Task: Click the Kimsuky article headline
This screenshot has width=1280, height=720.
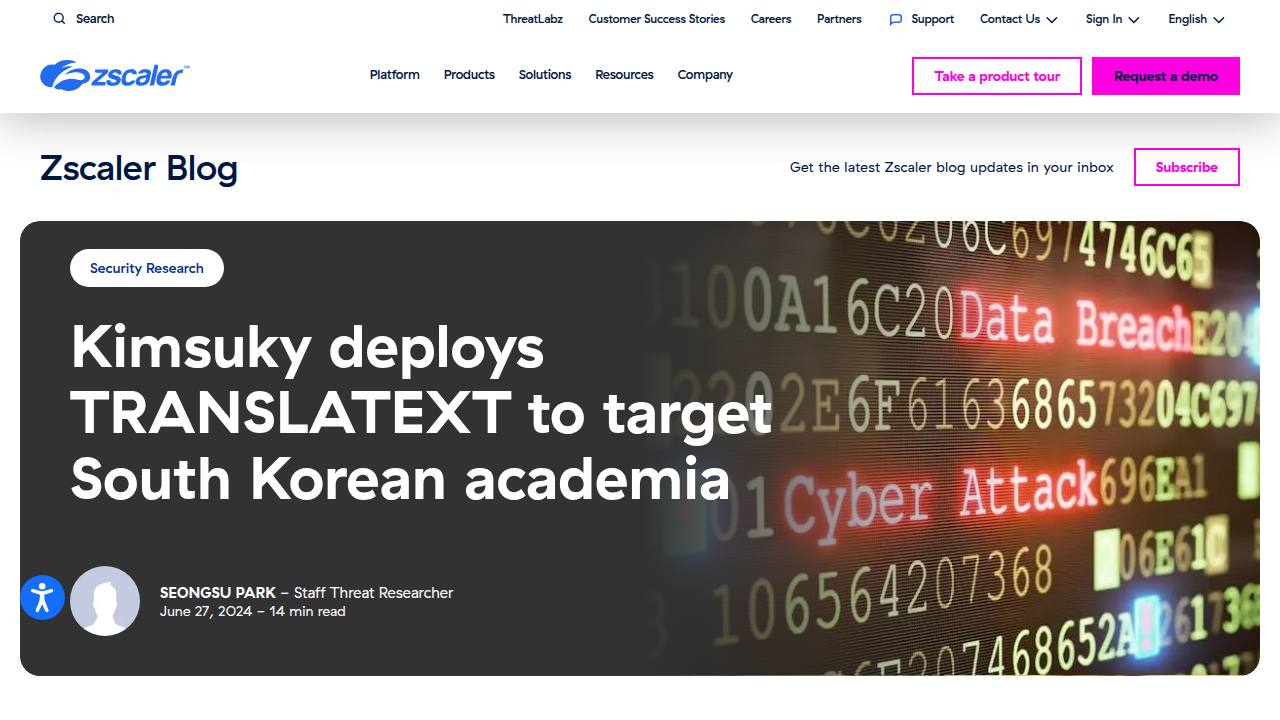Action: coord(421,413)
